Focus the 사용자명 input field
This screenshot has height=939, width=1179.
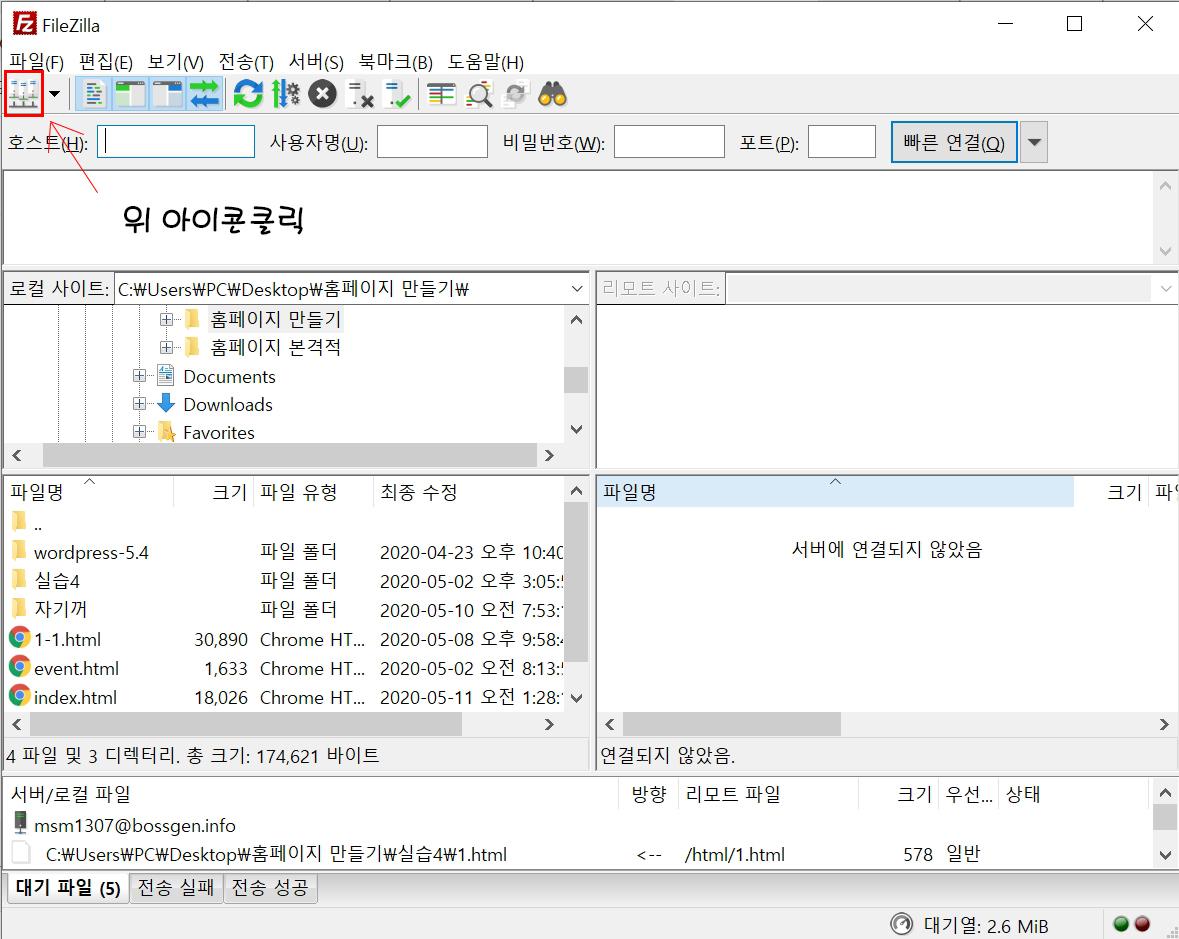[x=432, y=141]
